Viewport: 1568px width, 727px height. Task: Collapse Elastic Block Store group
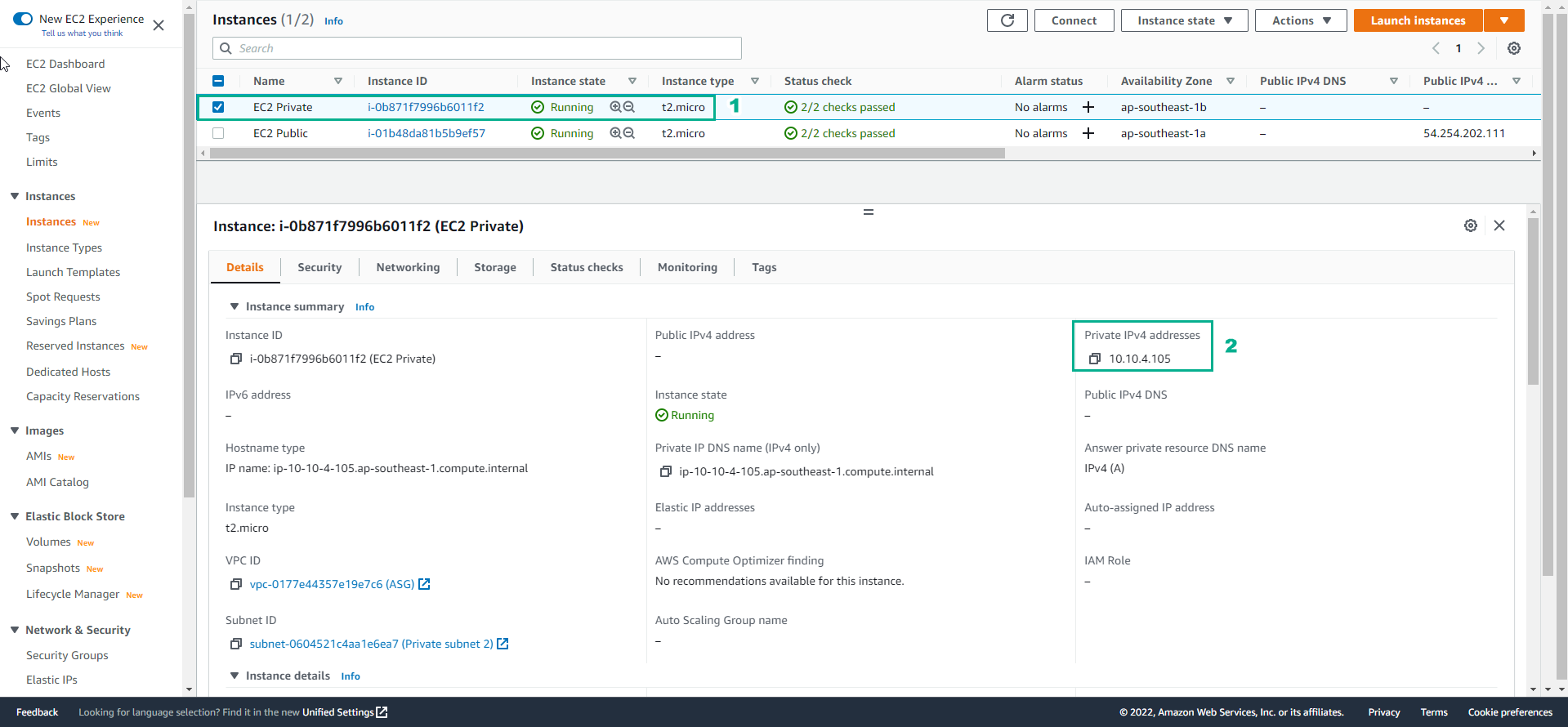(x=15, y=516)
